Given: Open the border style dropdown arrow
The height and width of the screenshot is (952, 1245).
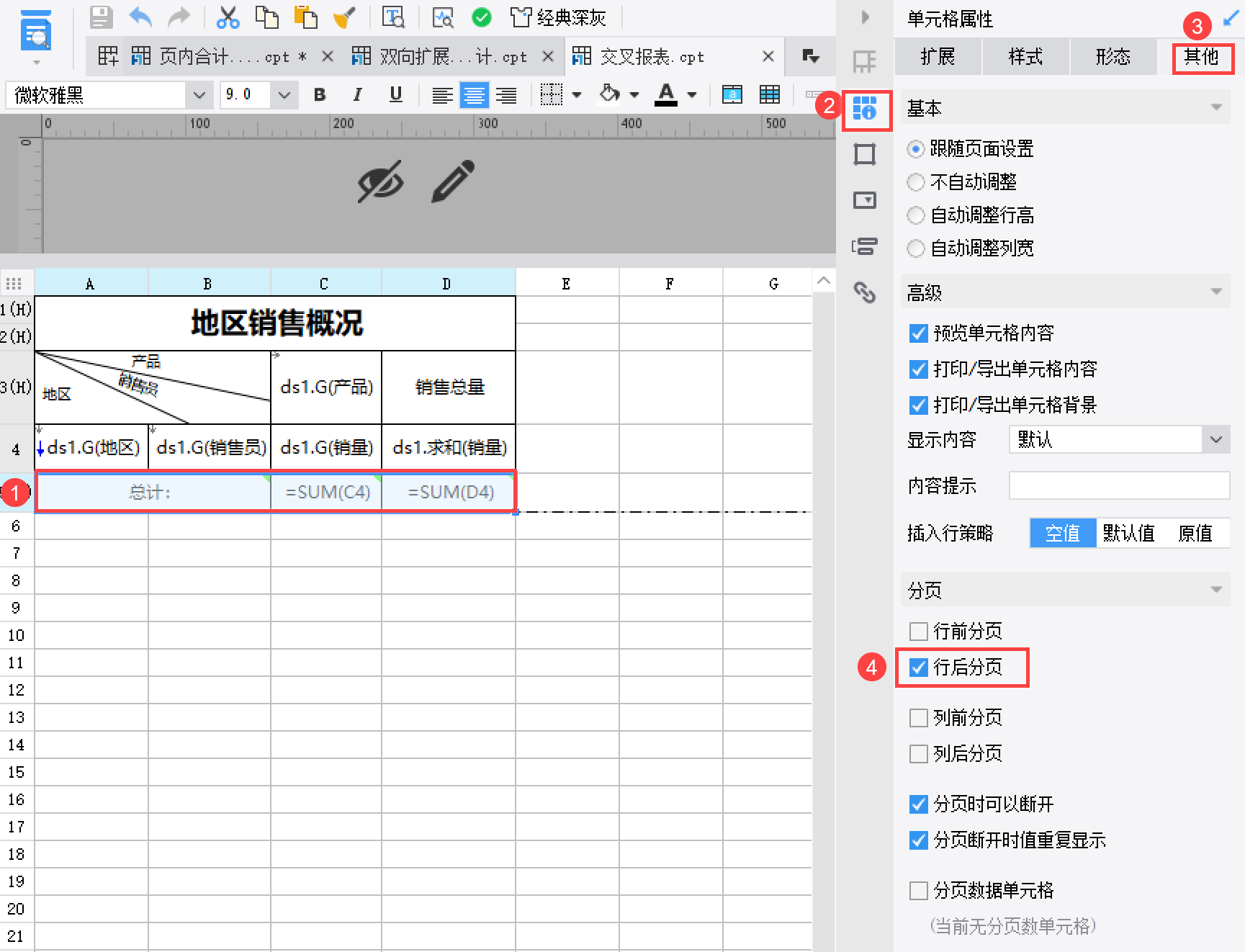Looking at the screenshot, I should tap(577, 95).
